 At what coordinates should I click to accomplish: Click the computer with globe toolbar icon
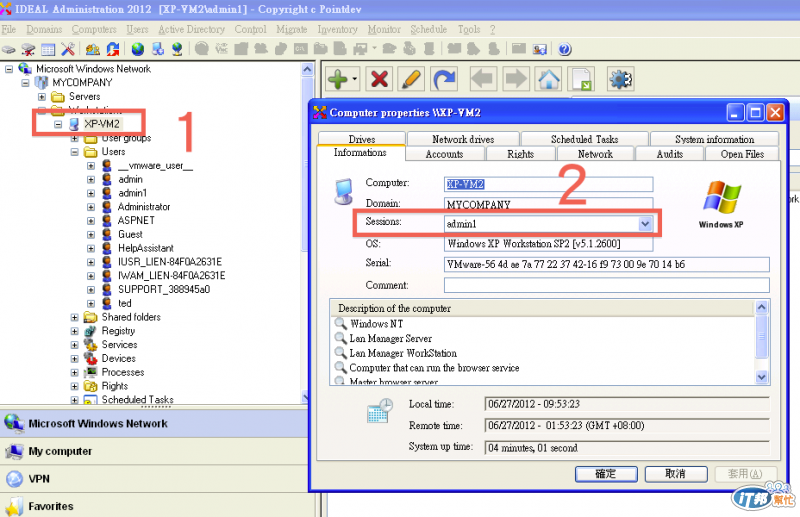[158, 50]
